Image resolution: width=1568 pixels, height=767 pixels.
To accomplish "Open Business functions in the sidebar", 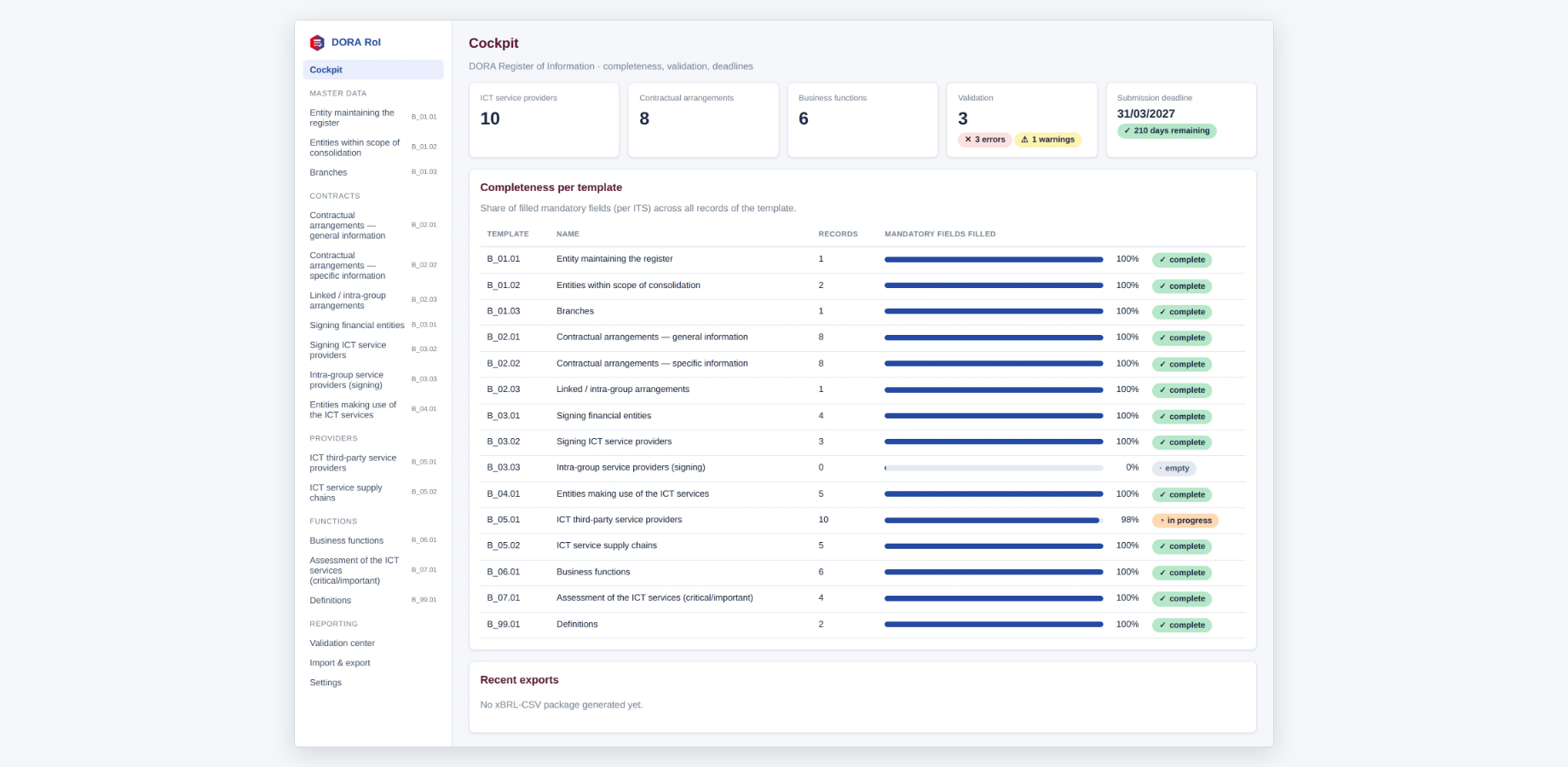I will click(x=373, y=540).
